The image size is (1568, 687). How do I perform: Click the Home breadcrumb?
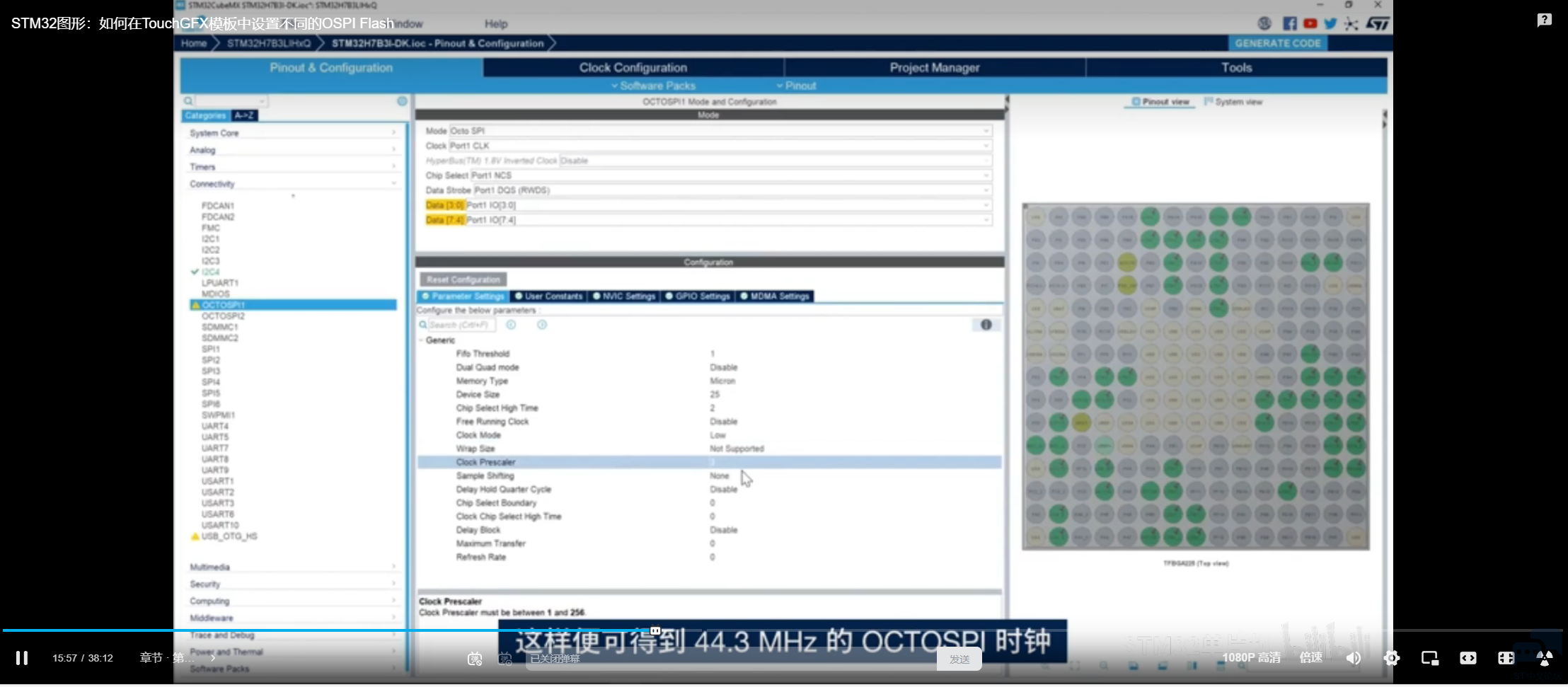193,43
